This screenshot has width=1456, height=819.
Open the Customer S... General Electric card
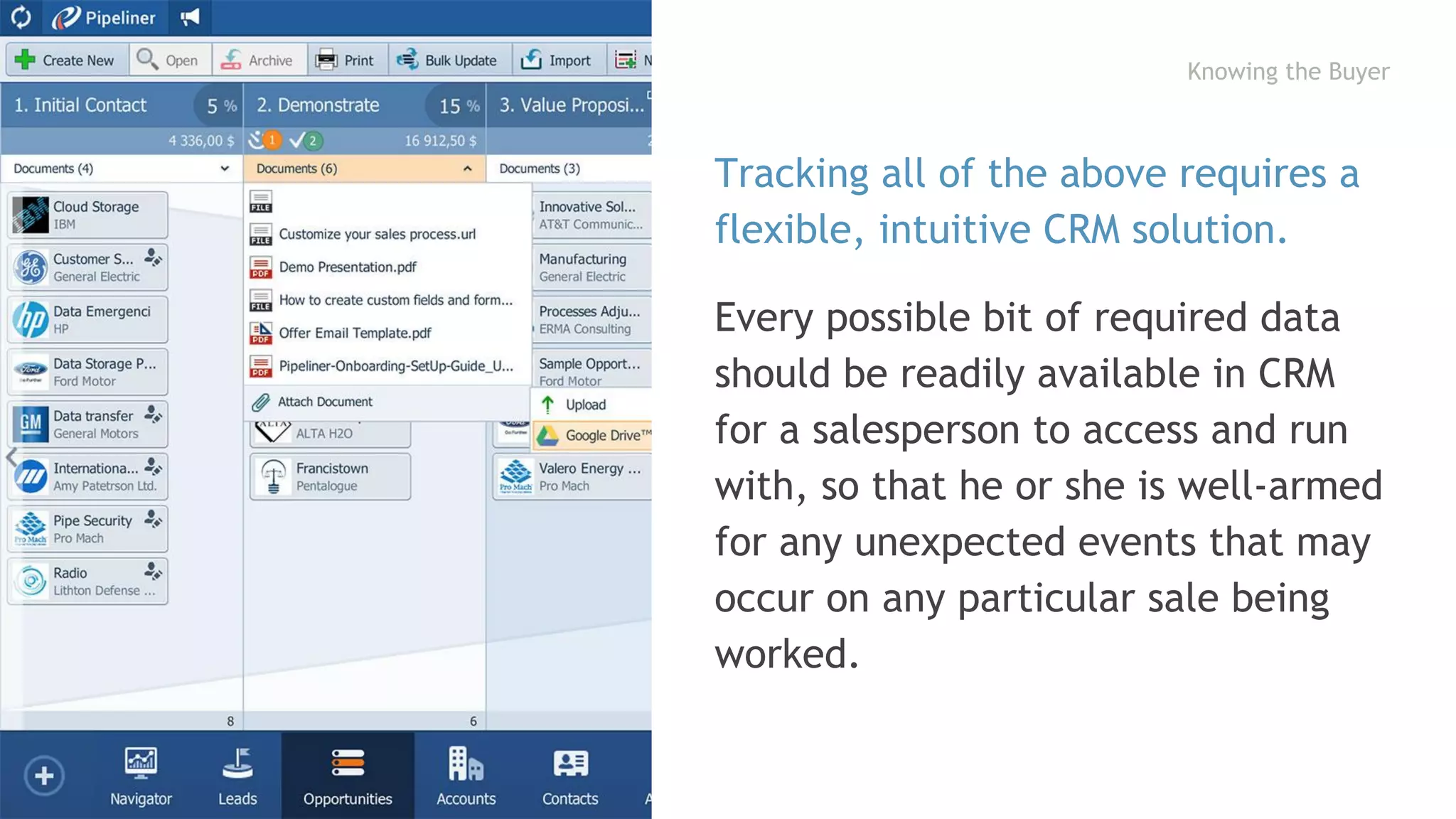coord(88,267)
